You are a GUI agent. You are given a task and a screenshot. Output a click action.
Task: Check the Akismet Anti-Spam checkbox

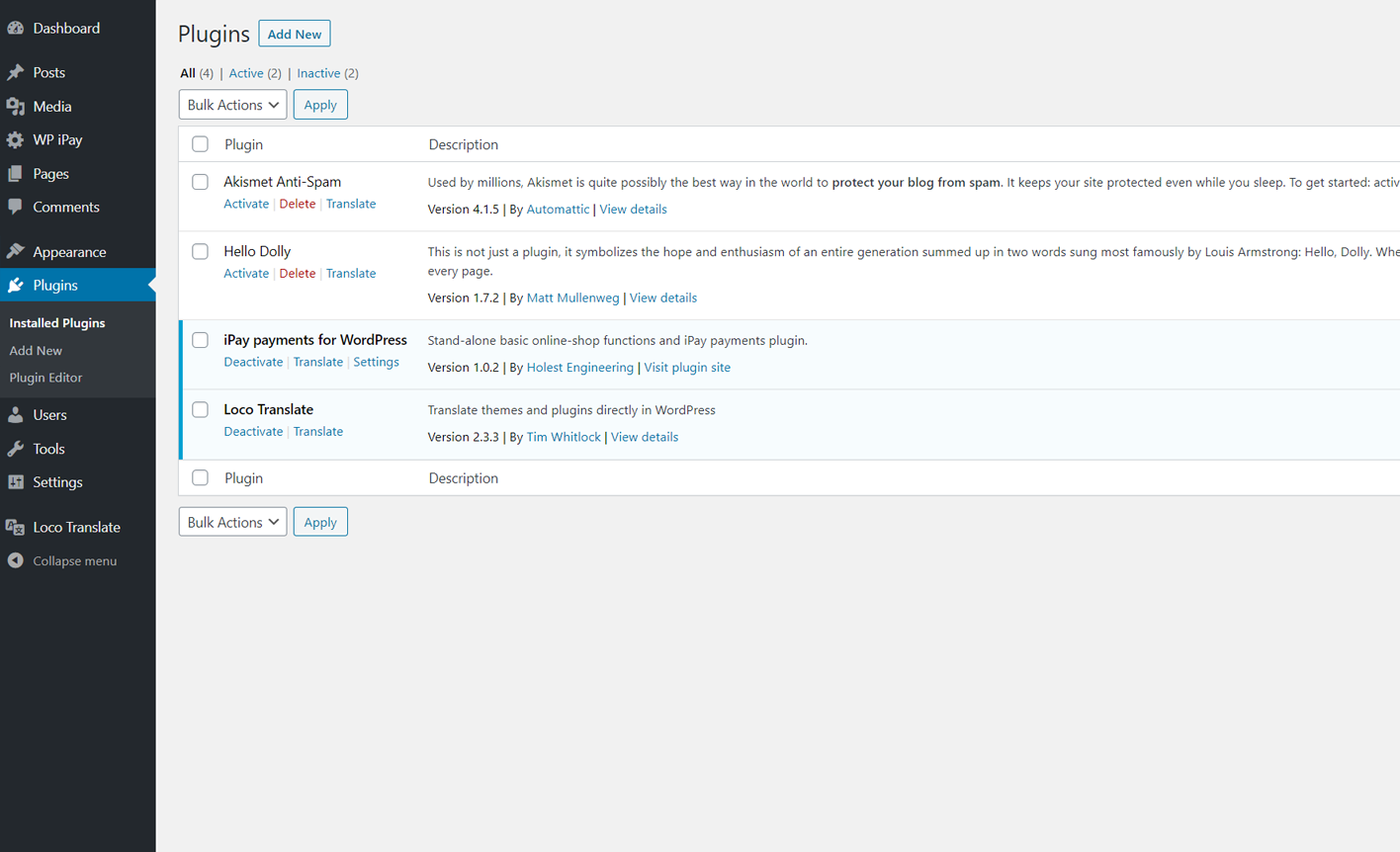[x=200, y=182]
